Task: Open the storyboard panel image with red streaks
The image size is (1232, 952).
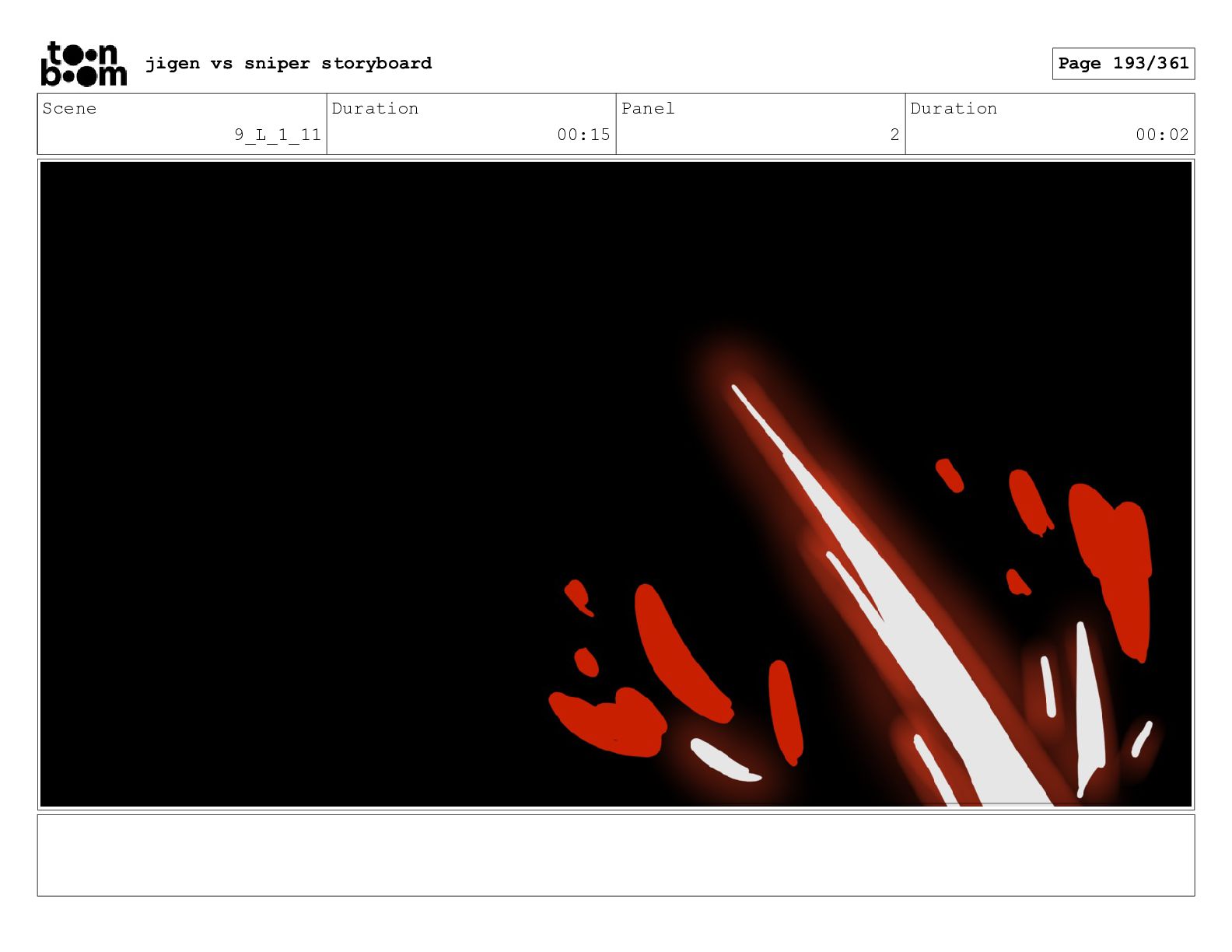Action: click(x=616, y=484)
